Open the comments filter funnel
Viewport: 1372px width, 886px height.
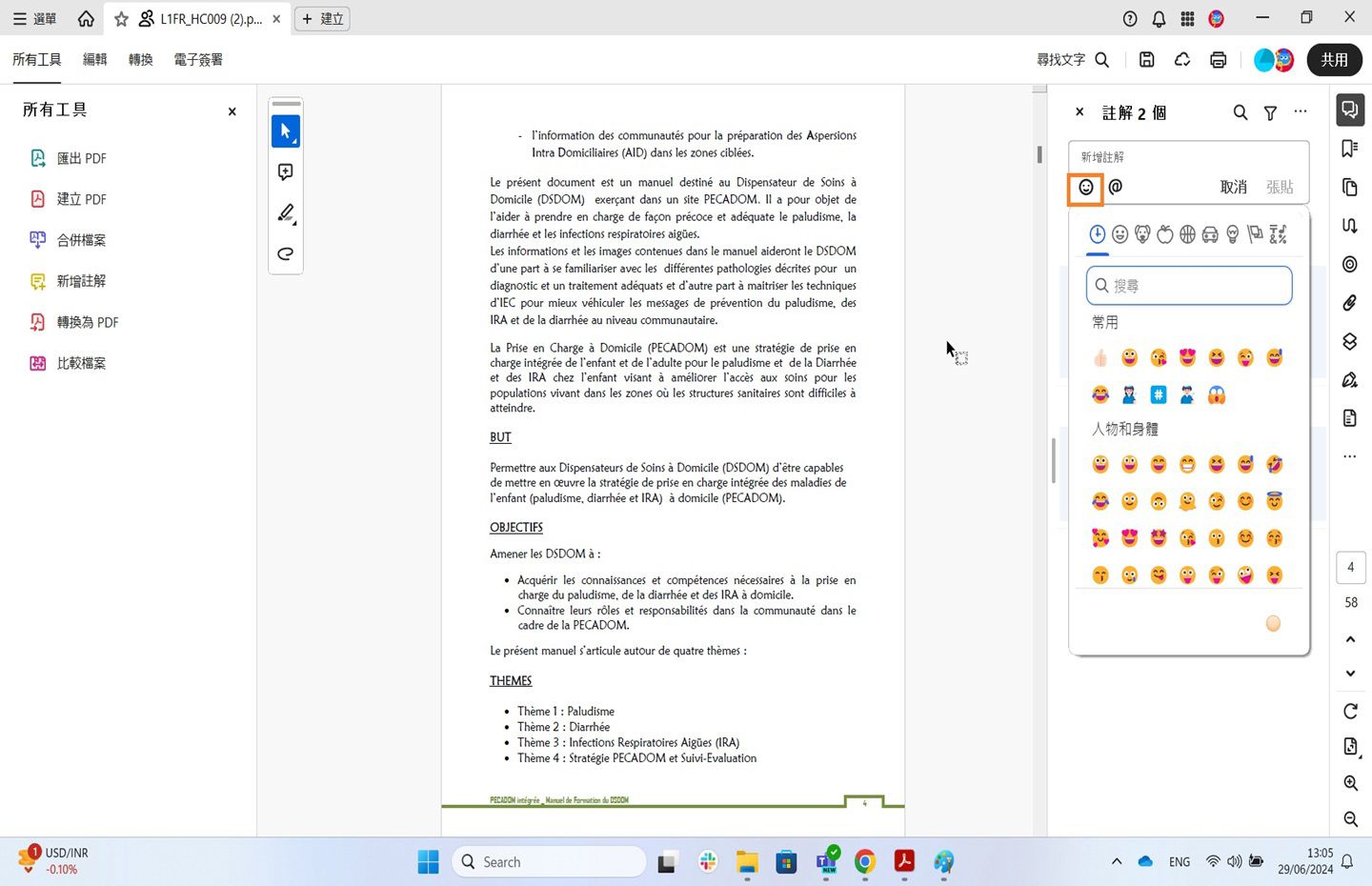point(1271,112)
